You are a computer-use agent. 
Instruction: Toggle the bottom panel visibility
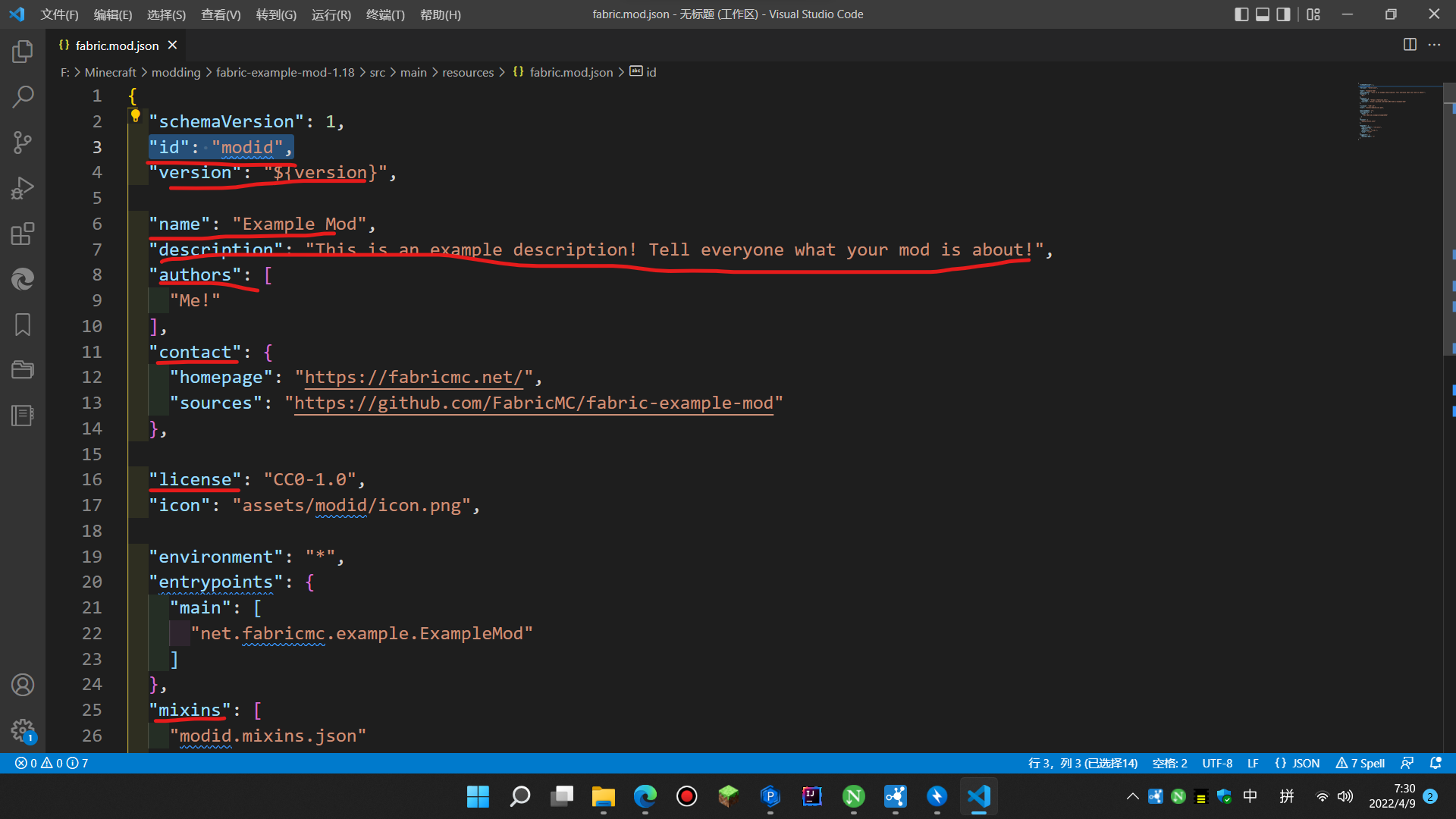[1262, 14]
